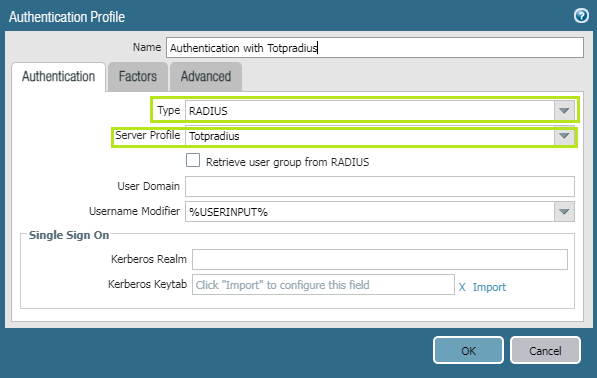Image resolution: width=597 pixels, height=378 pixels.
Task: Select the Authentication tab
Action: point(59,77)
